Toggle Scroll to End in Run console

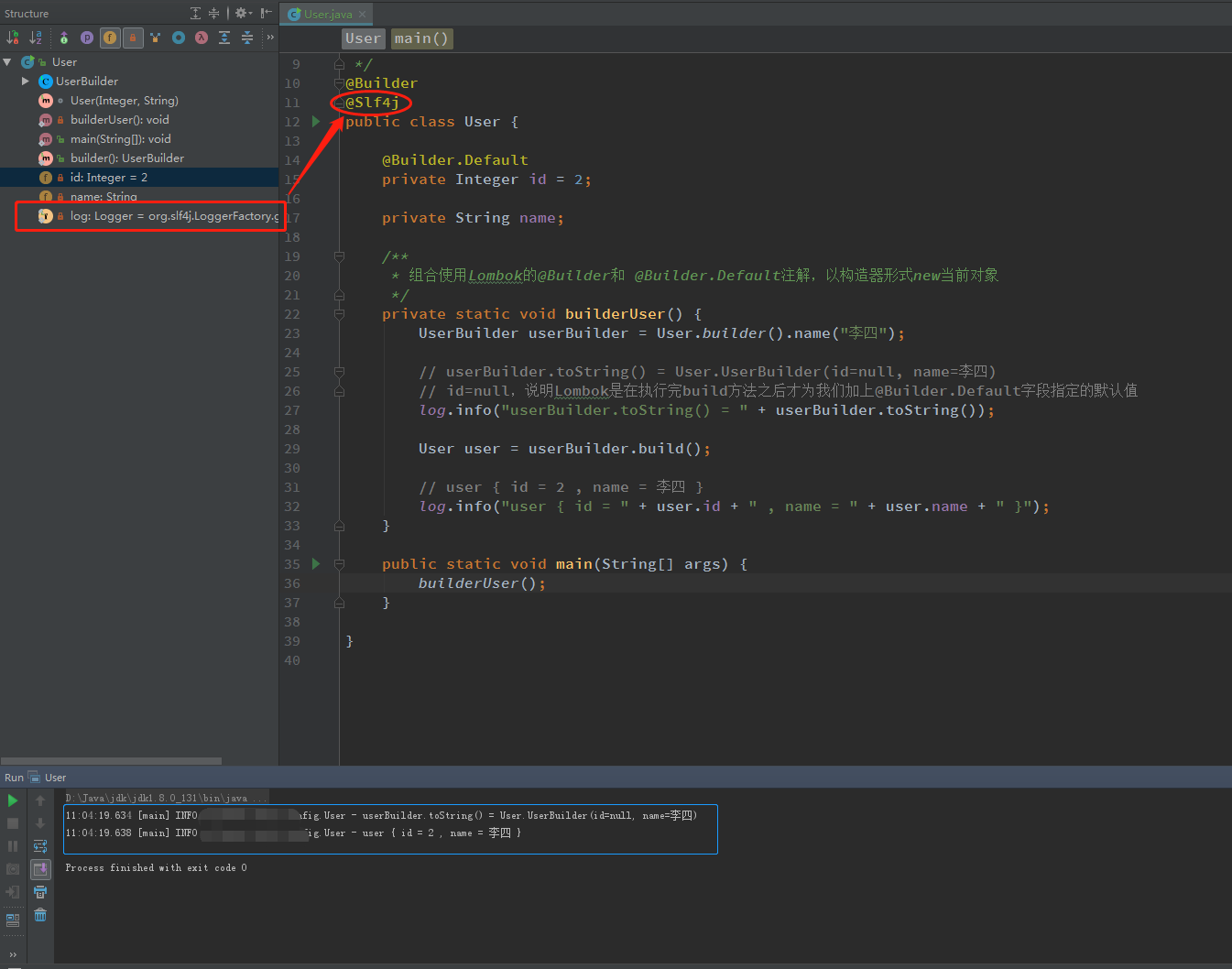[40, 869]
